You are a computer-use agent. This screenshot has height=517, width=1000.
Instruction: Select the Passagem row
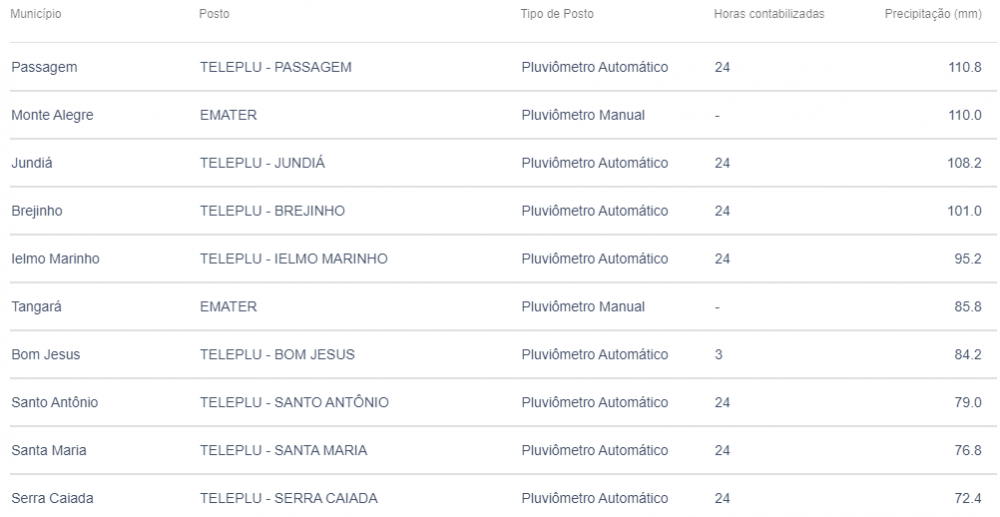click(45, 67)
